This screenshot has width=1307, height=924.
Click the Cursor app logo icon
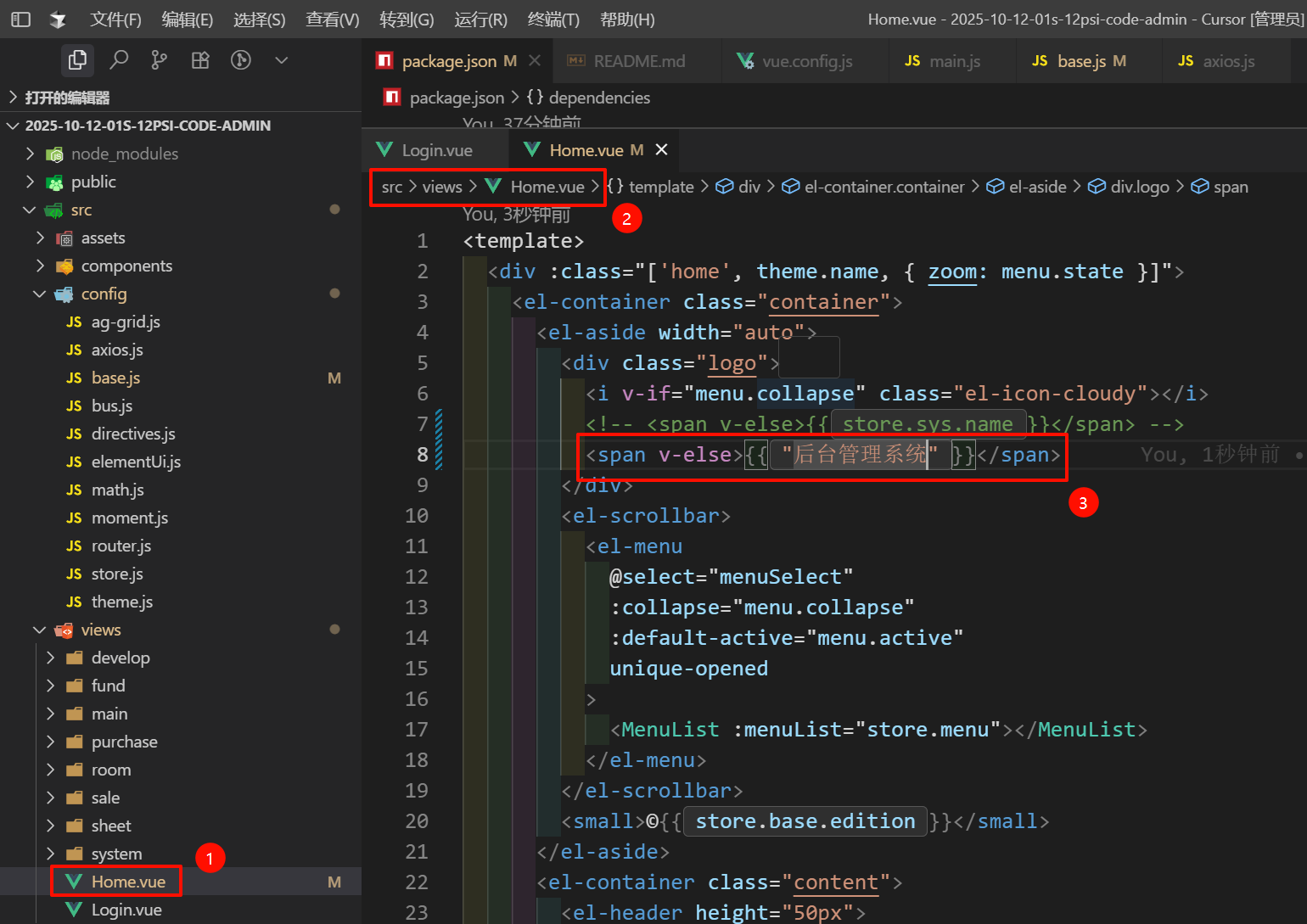click(58, 19)
